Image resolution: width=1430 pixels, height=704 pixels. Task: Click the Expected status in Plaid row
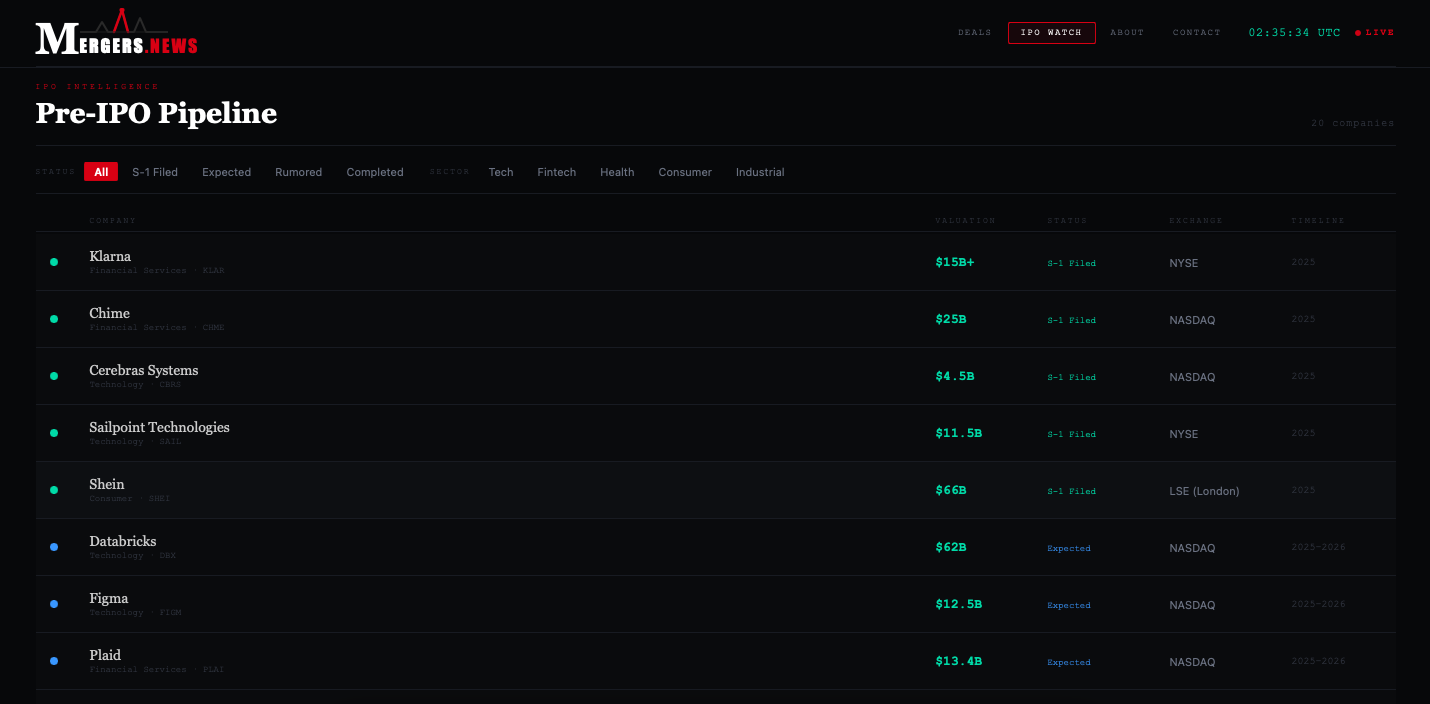click(x=1069, y=662)
